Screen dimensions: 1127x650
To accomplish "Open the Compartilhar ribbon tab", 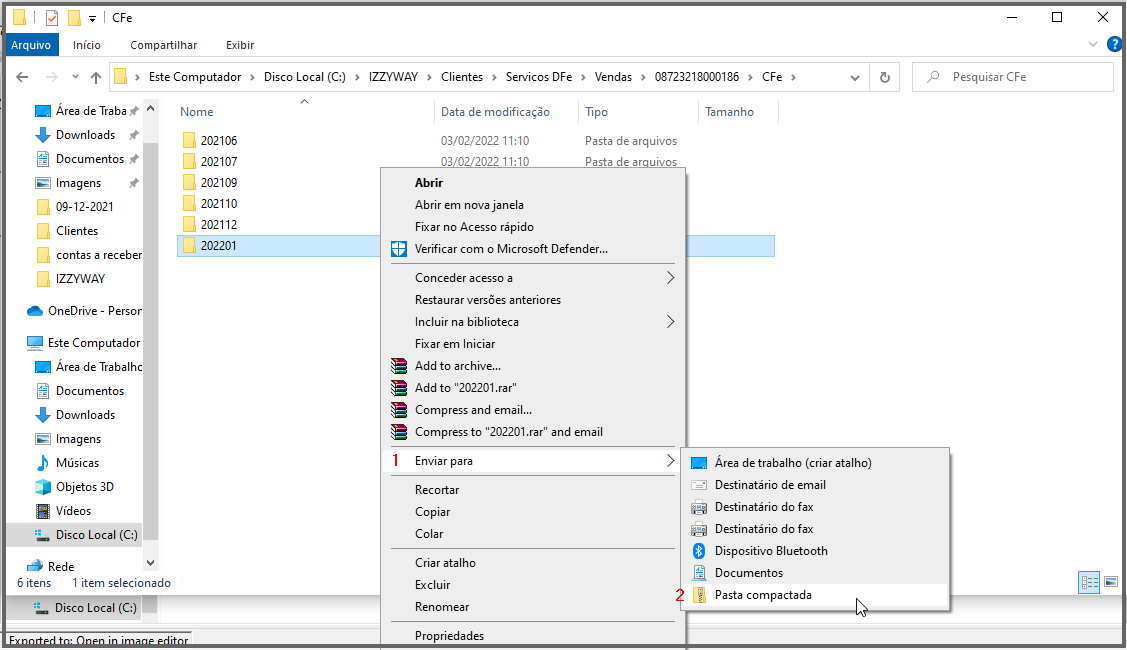I will 163,45.
